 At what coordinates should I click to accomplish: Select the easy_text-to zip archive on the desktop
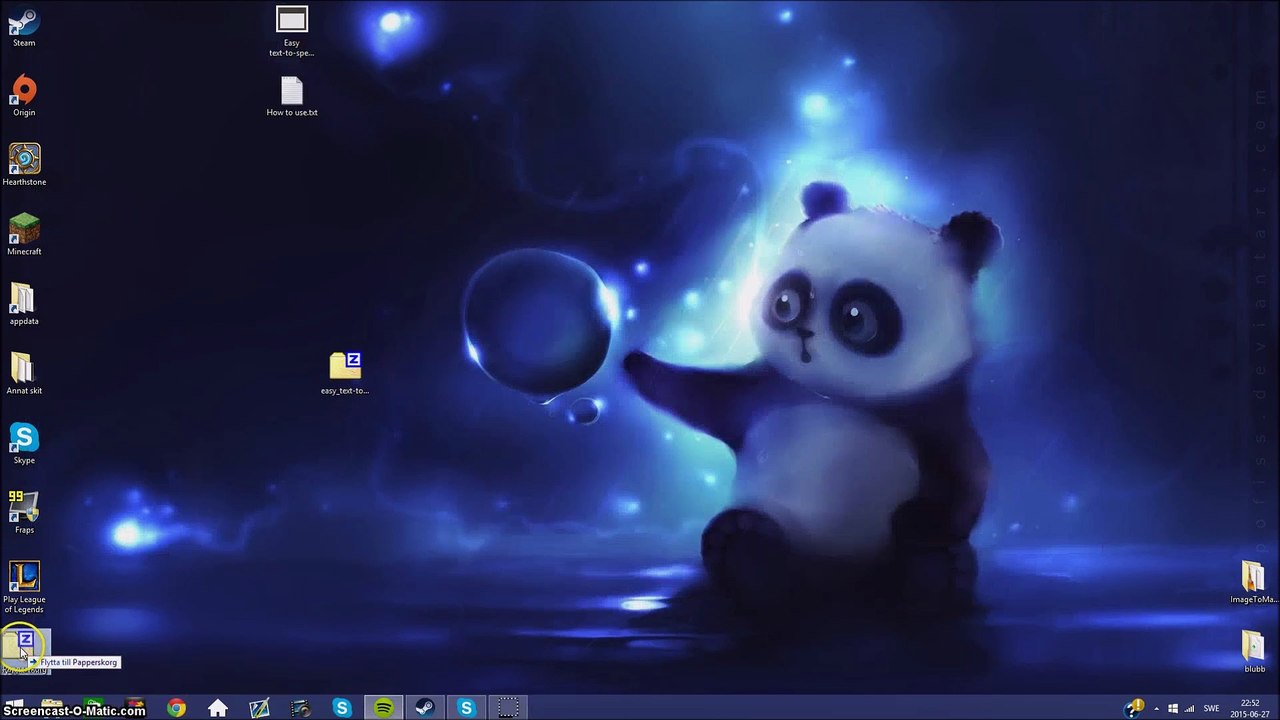tap(345, 374)
